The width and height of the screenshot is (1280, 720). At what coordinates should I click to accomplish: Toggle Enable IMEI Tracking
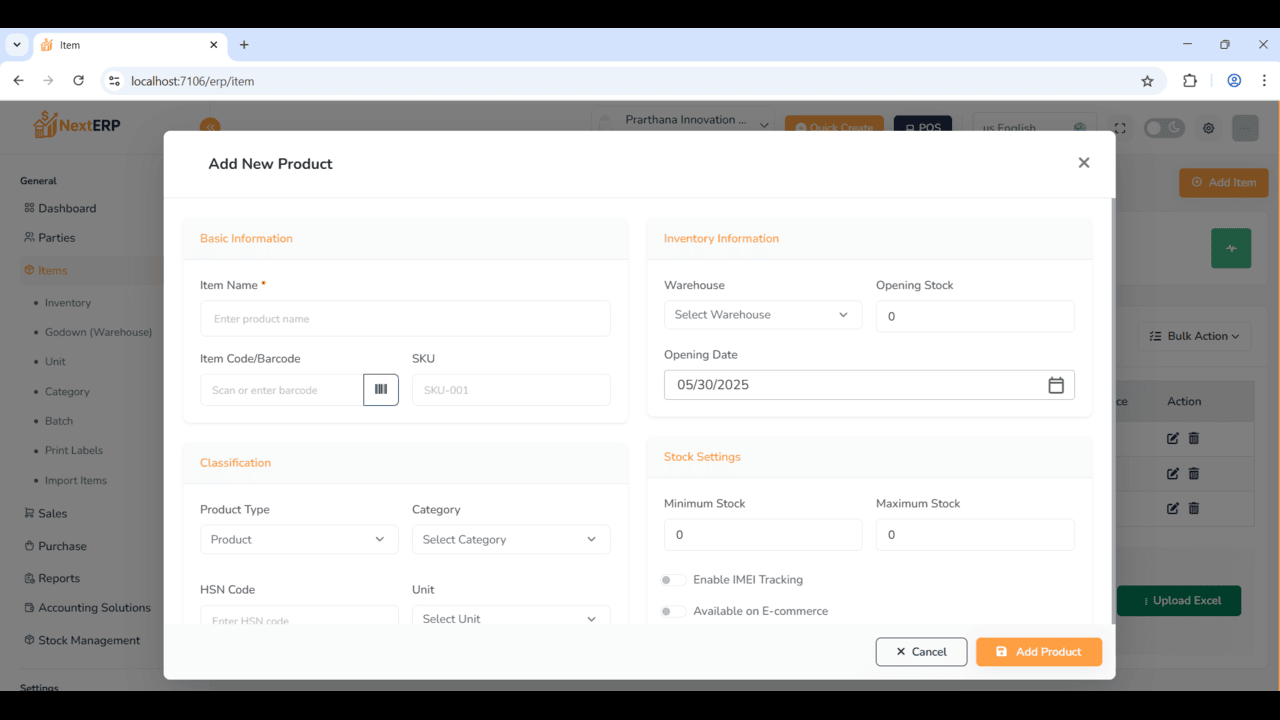coord(673,579)
